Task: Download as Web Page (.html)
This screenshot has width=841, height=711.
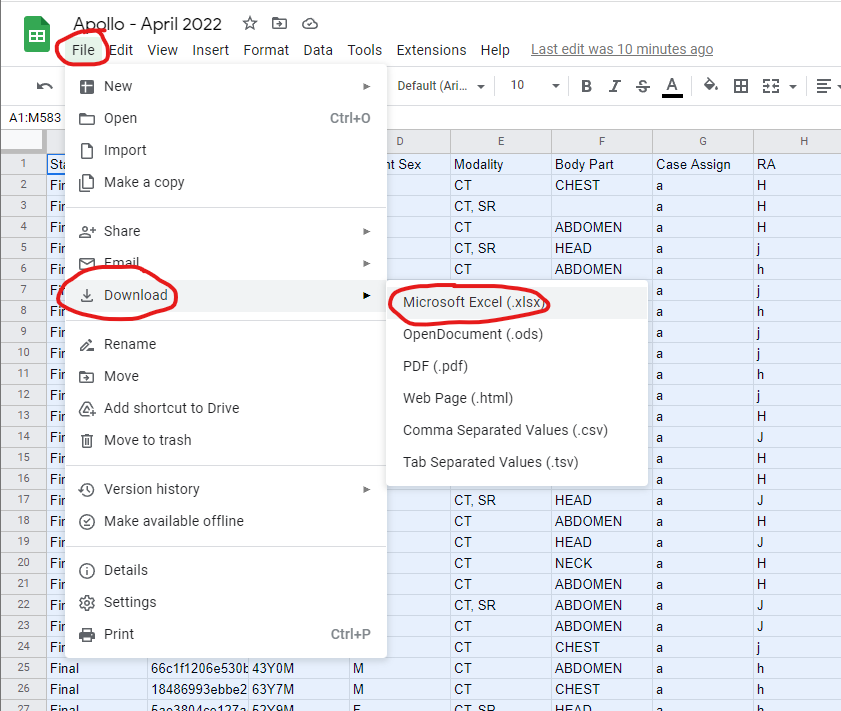Action: click(517, 398)
